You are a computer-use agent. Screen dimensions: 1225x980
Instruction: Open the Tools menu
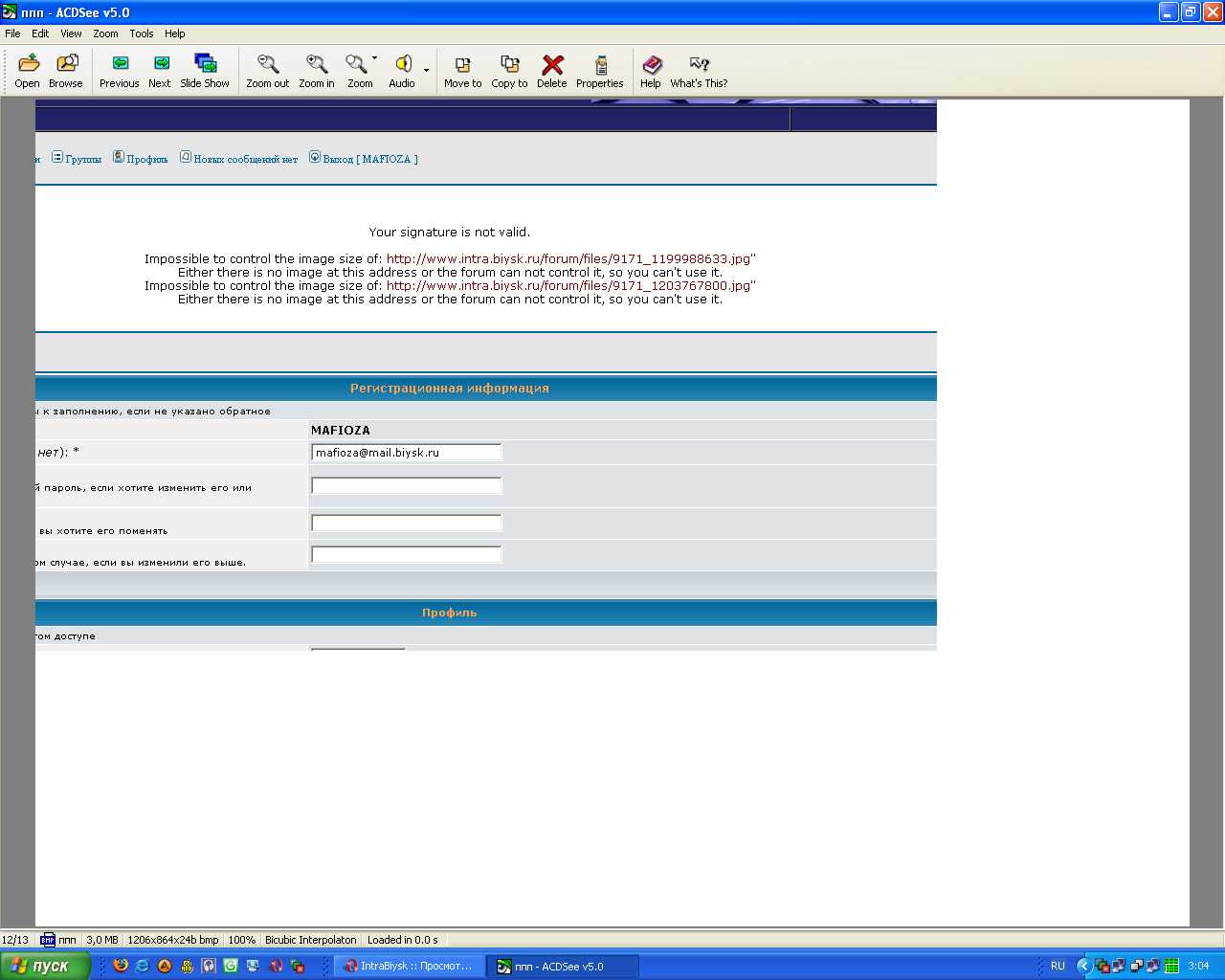click(142, 33)
